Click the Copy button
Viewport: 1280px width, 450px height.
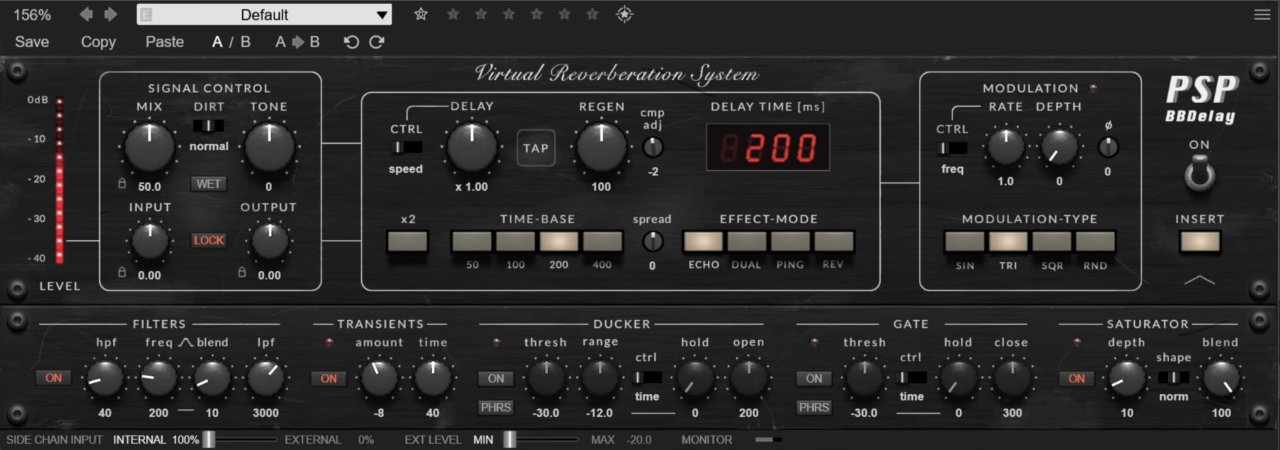pyautogui.click(x=98, y=42)
